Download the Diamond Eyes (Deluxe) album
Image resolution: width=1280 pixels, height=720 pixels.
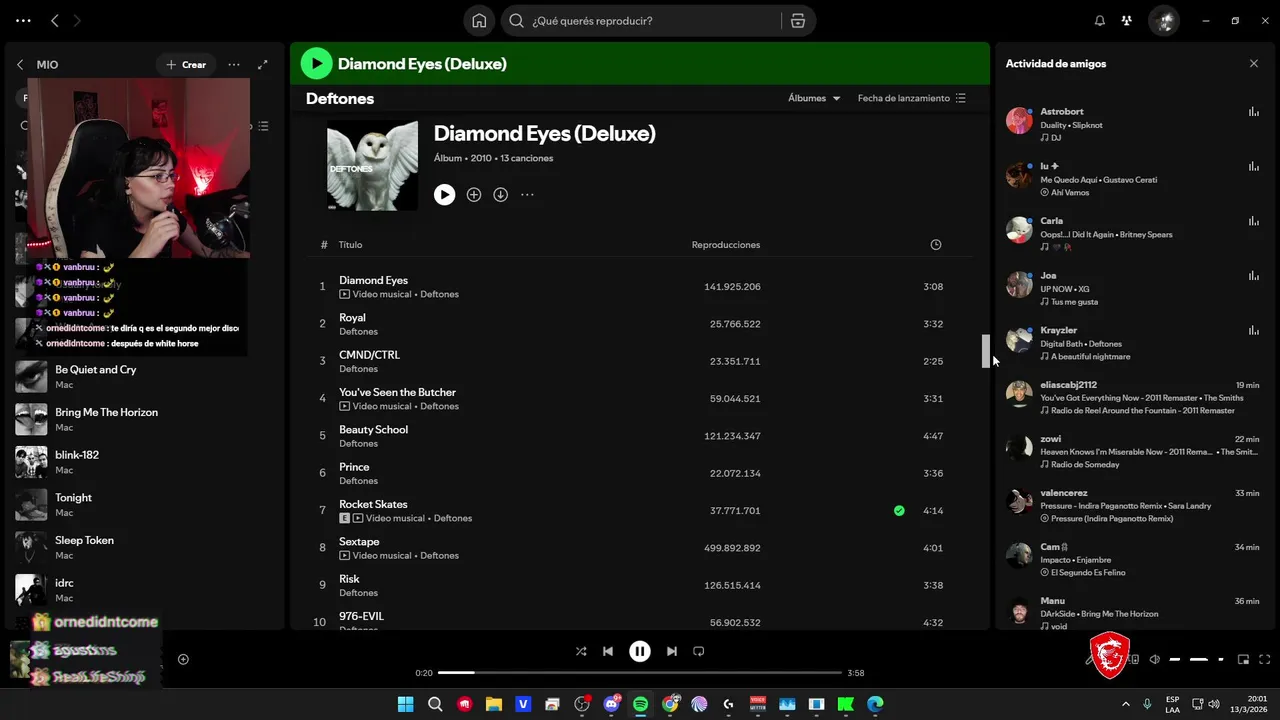tap(501, 195)
